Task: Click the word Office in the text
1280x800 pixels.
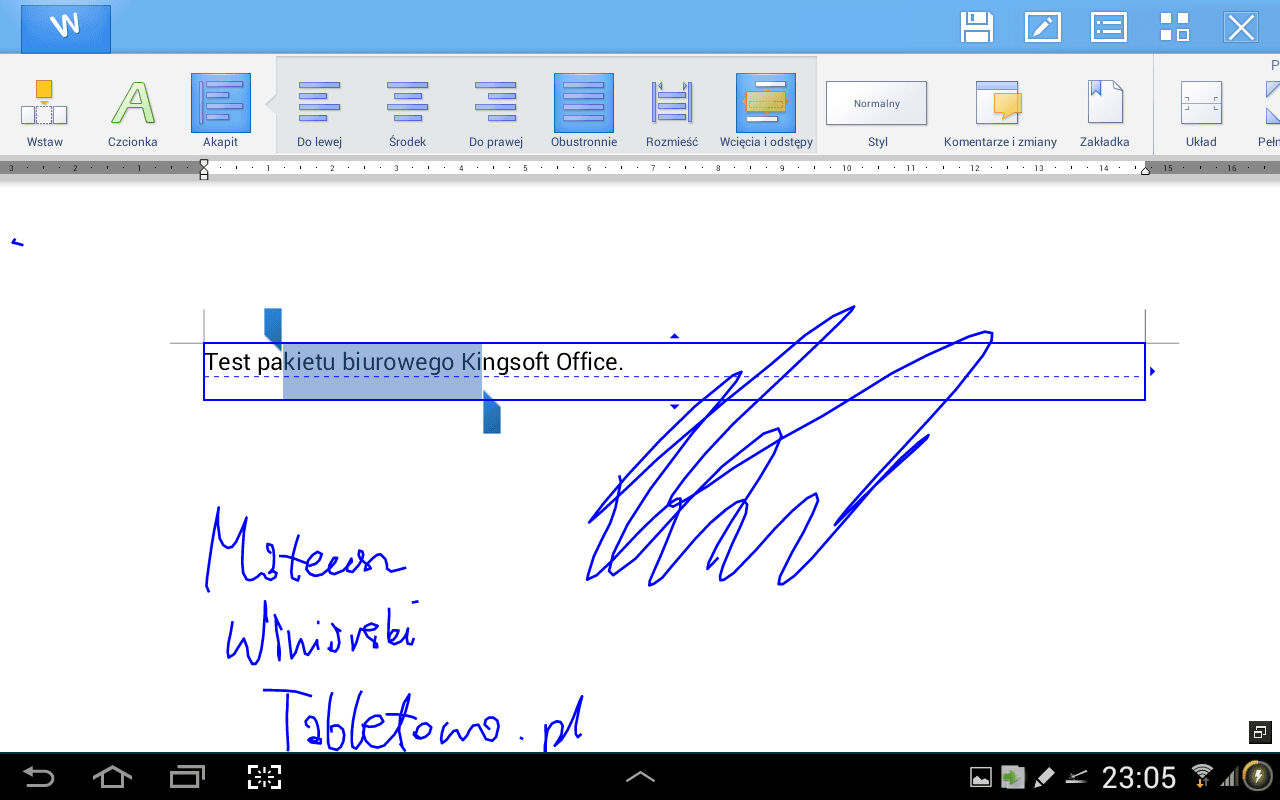Action: tap(586, 361)
